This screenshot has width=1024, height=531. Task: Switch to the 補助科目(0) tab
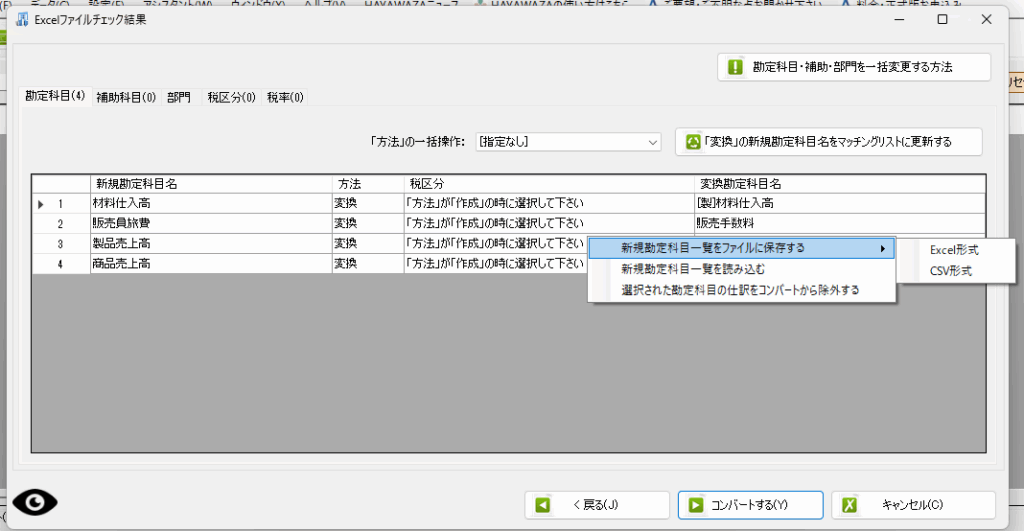click(126, 97)
